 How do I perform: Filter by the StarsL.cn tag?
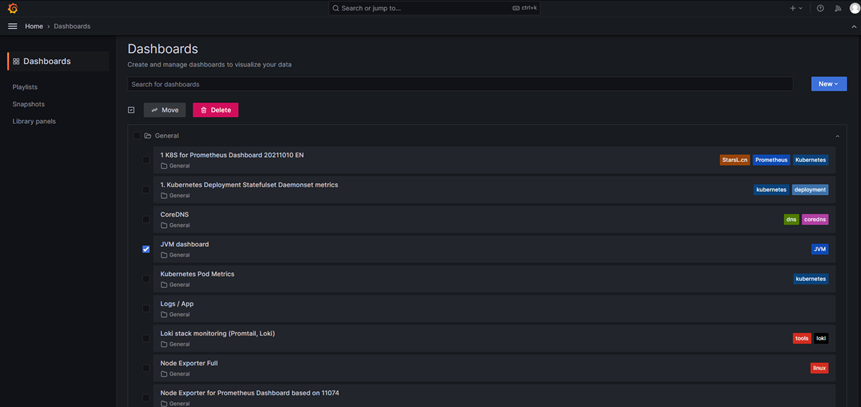point(735,160)
